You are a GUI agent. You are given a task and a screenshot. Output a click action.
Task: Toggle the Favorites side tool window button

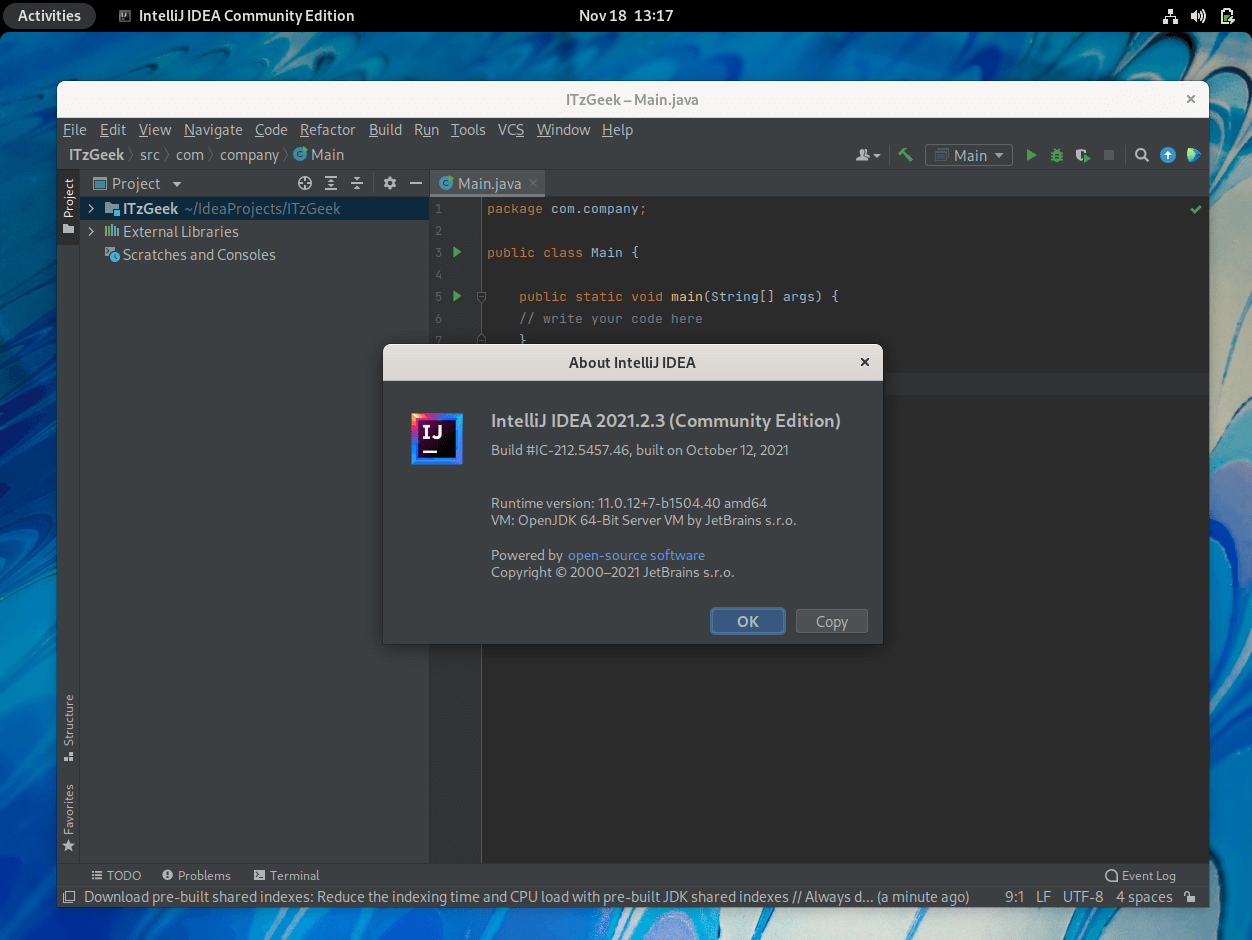tap(69, 817)
